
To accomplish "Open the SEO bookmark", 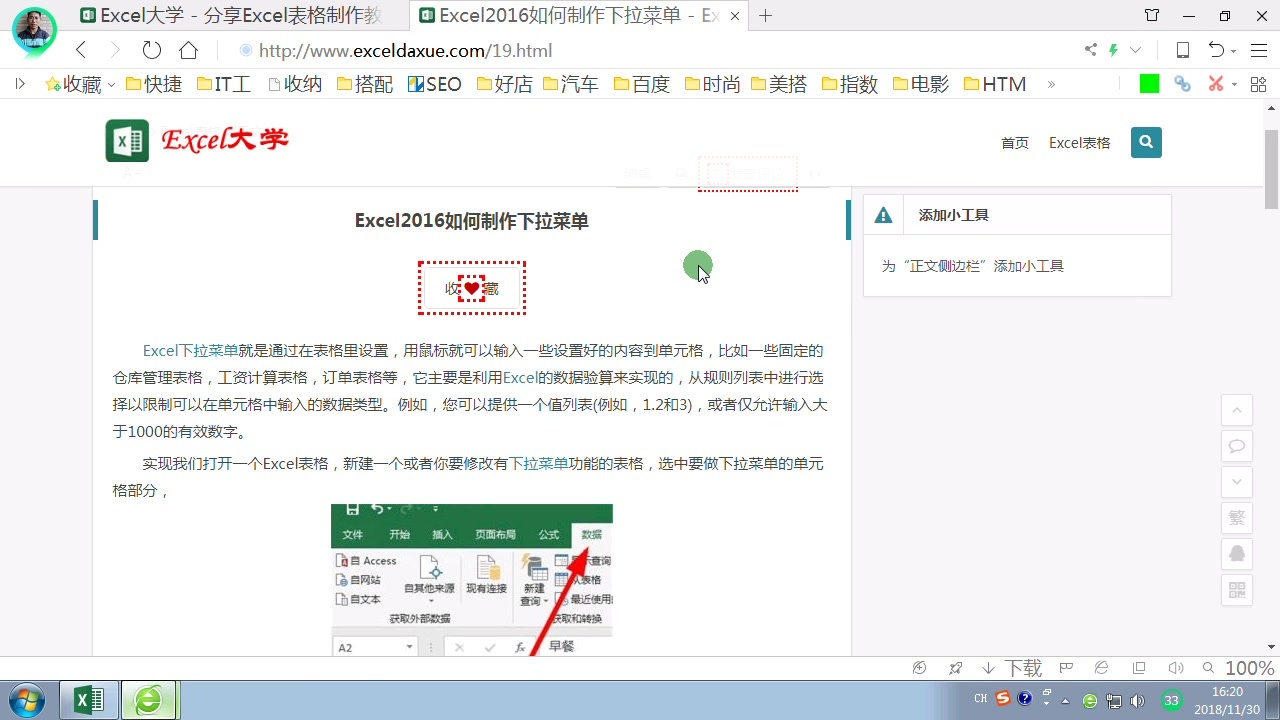I will pyautogui.click(x=434, y=85).
